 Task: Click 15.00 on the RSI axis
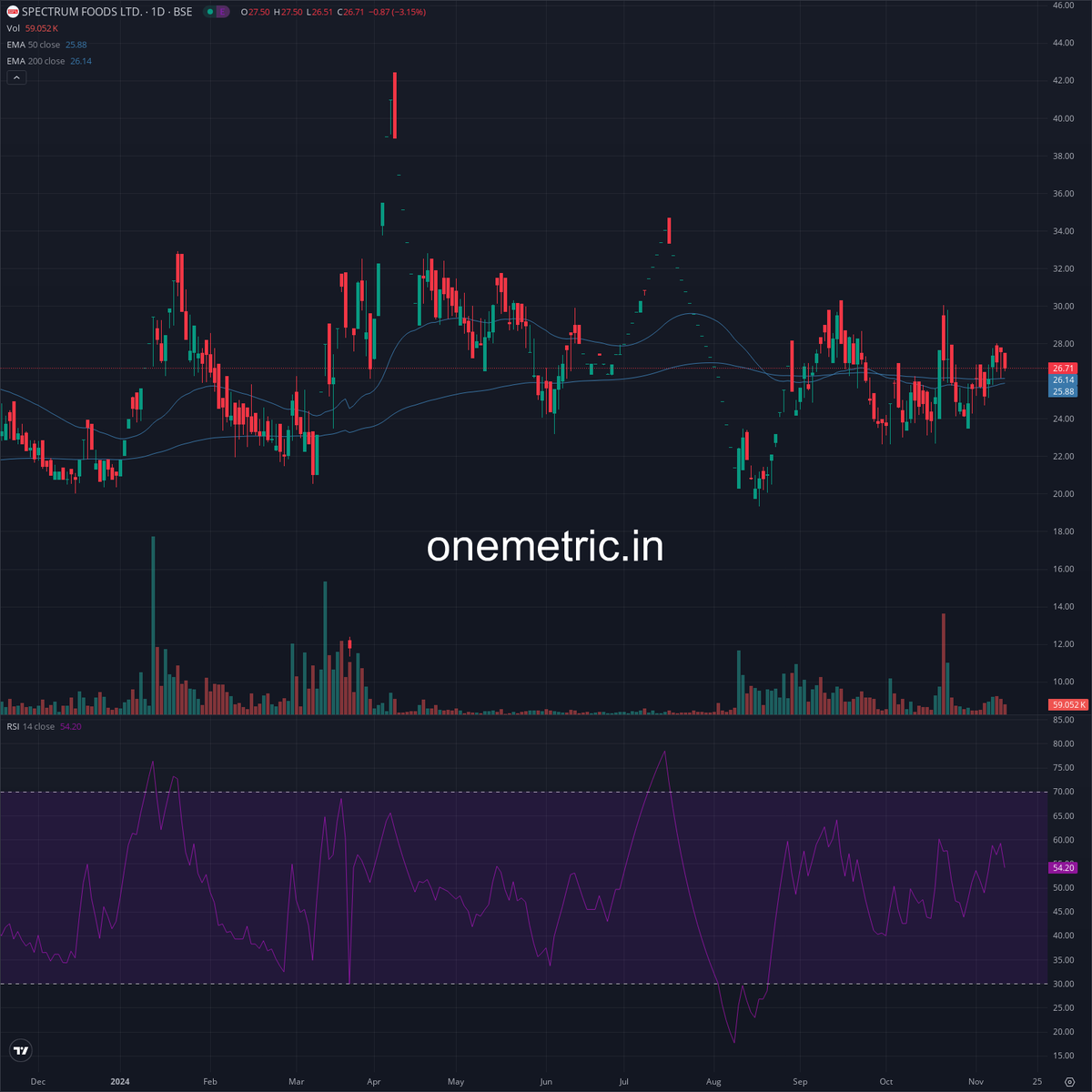pos(1063,1056)
